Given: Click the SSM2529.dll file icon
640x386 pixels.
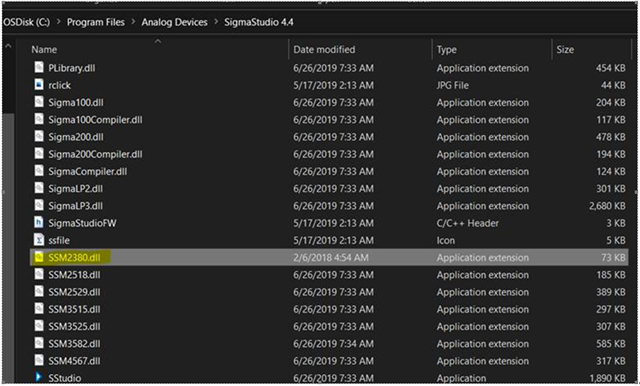Looking at the screenshot, I should coord(39,292).
